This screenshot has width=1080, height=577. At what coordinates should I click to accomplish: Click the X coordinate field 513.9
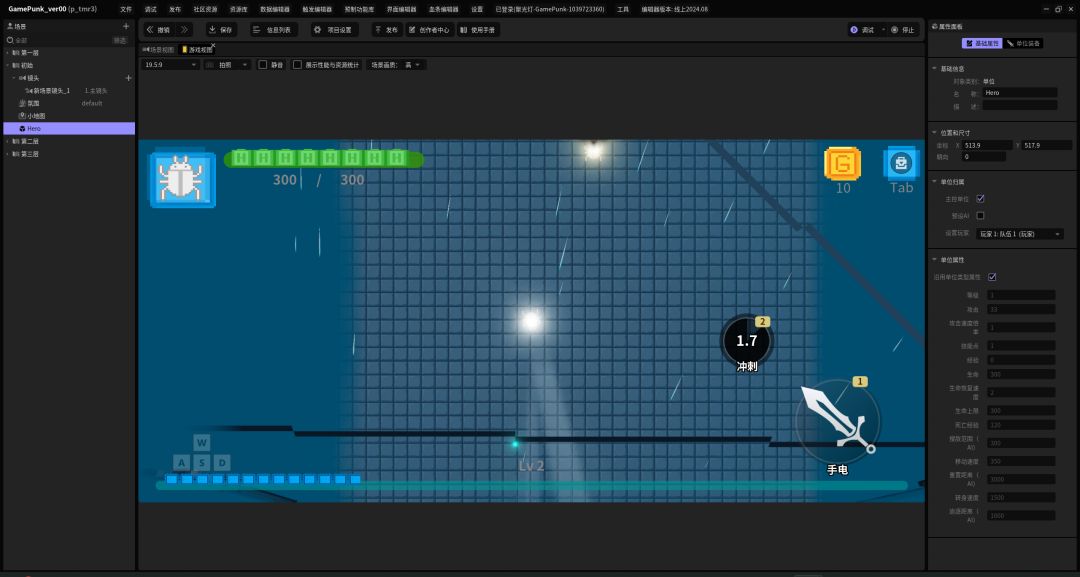pyautogui.click(x=988, y=145)
